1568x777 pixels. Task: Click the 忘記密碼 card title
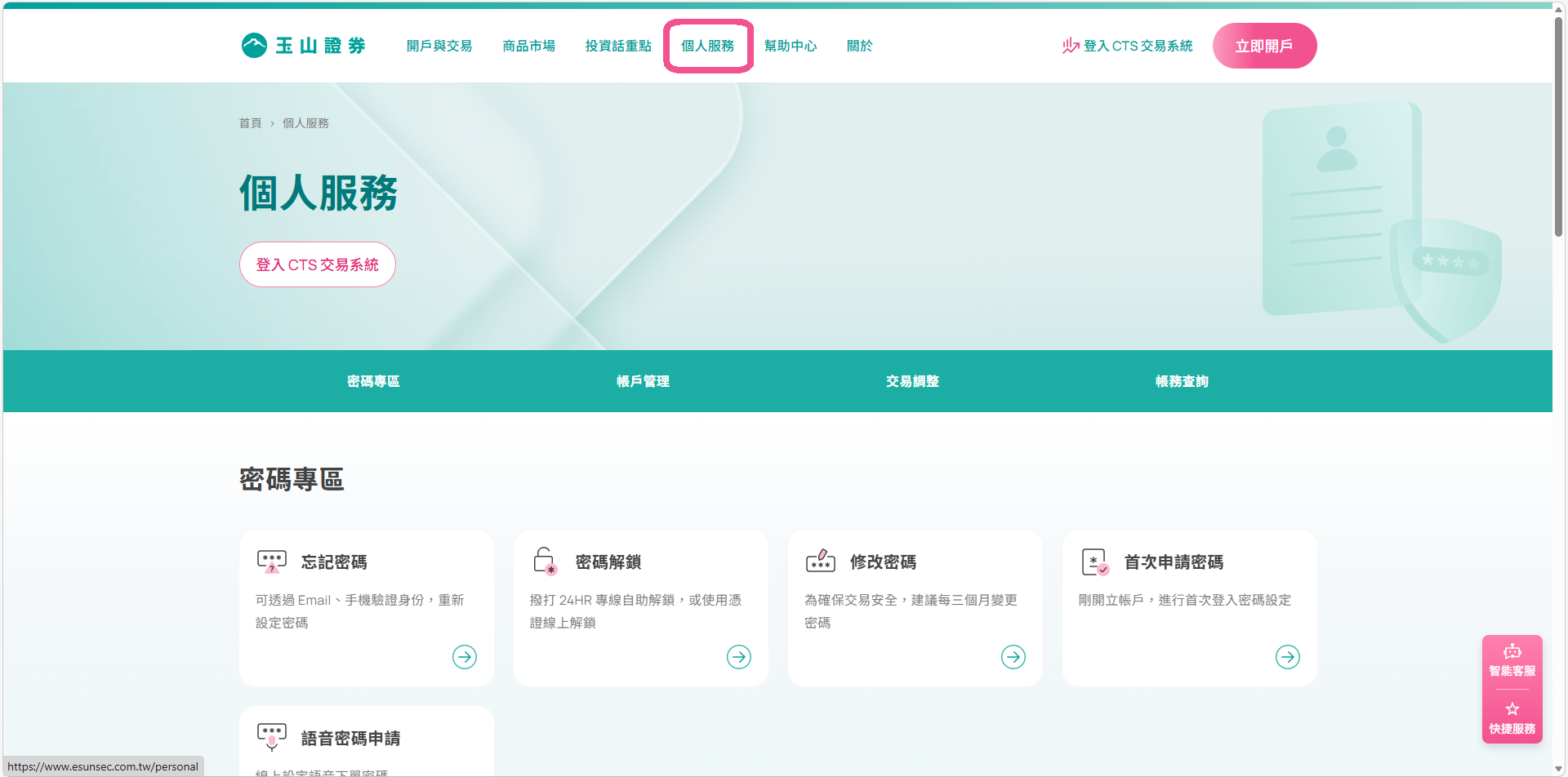[334, 562]
